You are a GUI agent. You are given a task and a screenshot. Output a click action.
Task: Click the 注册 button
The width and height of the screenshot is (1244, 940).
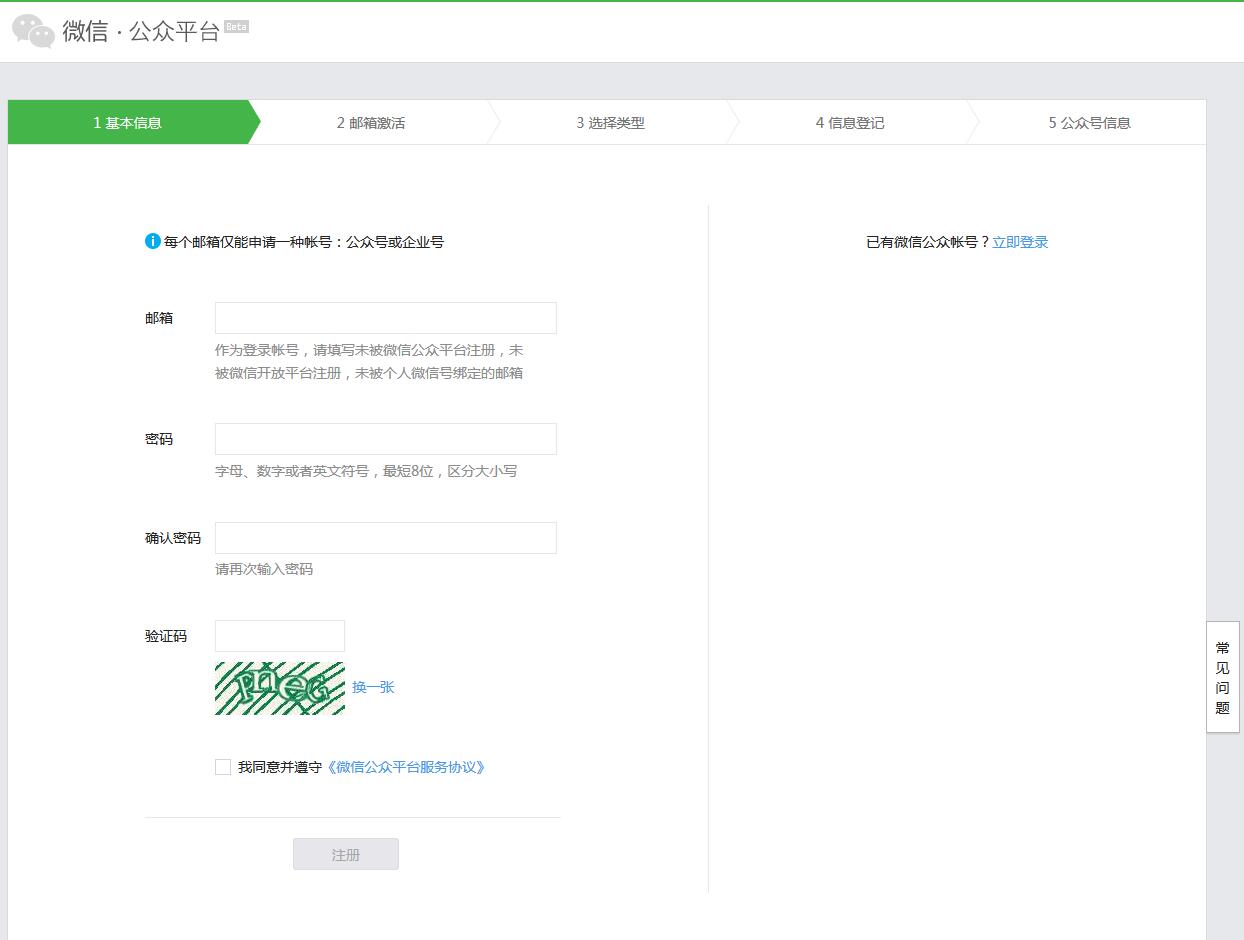pyautogui.click(x=346, y=854)
